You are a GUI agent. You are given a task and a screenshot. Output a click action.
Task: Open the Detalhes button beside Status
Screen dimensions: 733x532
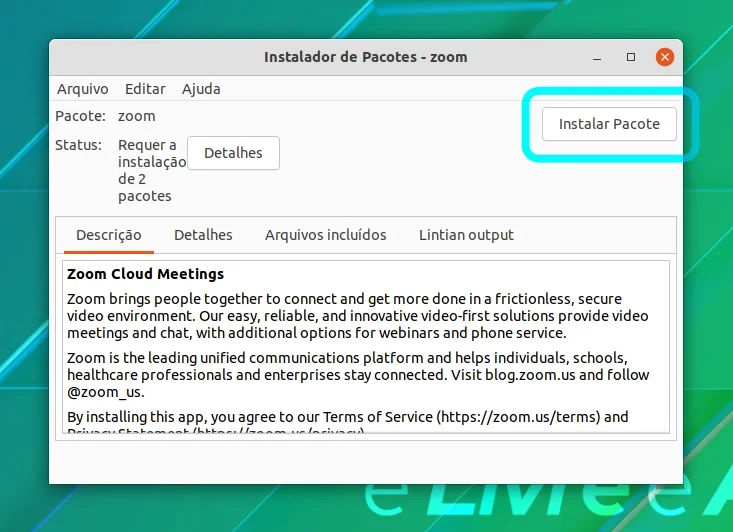(x=233, y=153)
